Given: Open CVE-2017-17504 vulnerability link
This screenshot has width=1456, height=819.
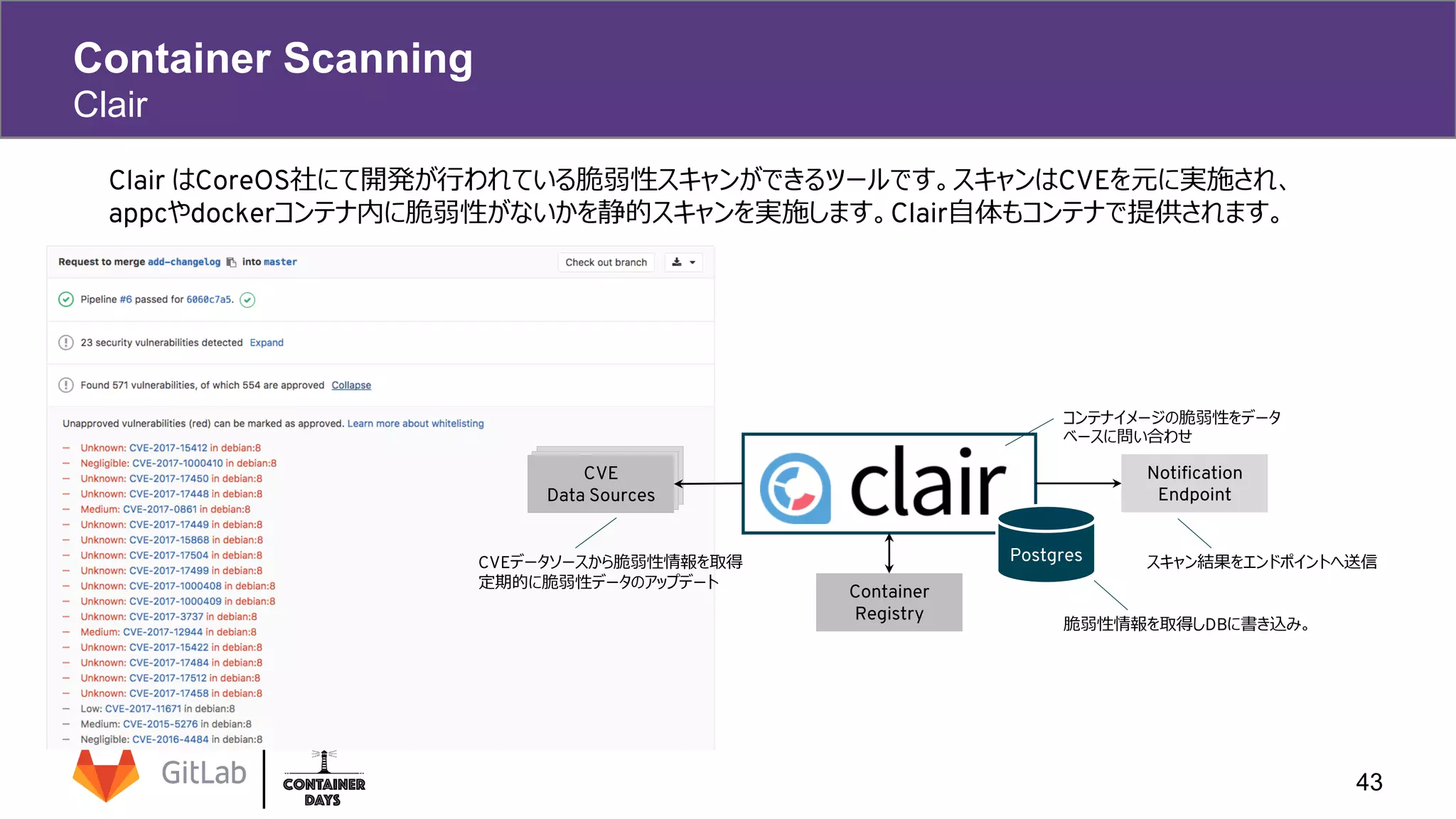Looking at the screenshot, I should [x=169, y=556].
